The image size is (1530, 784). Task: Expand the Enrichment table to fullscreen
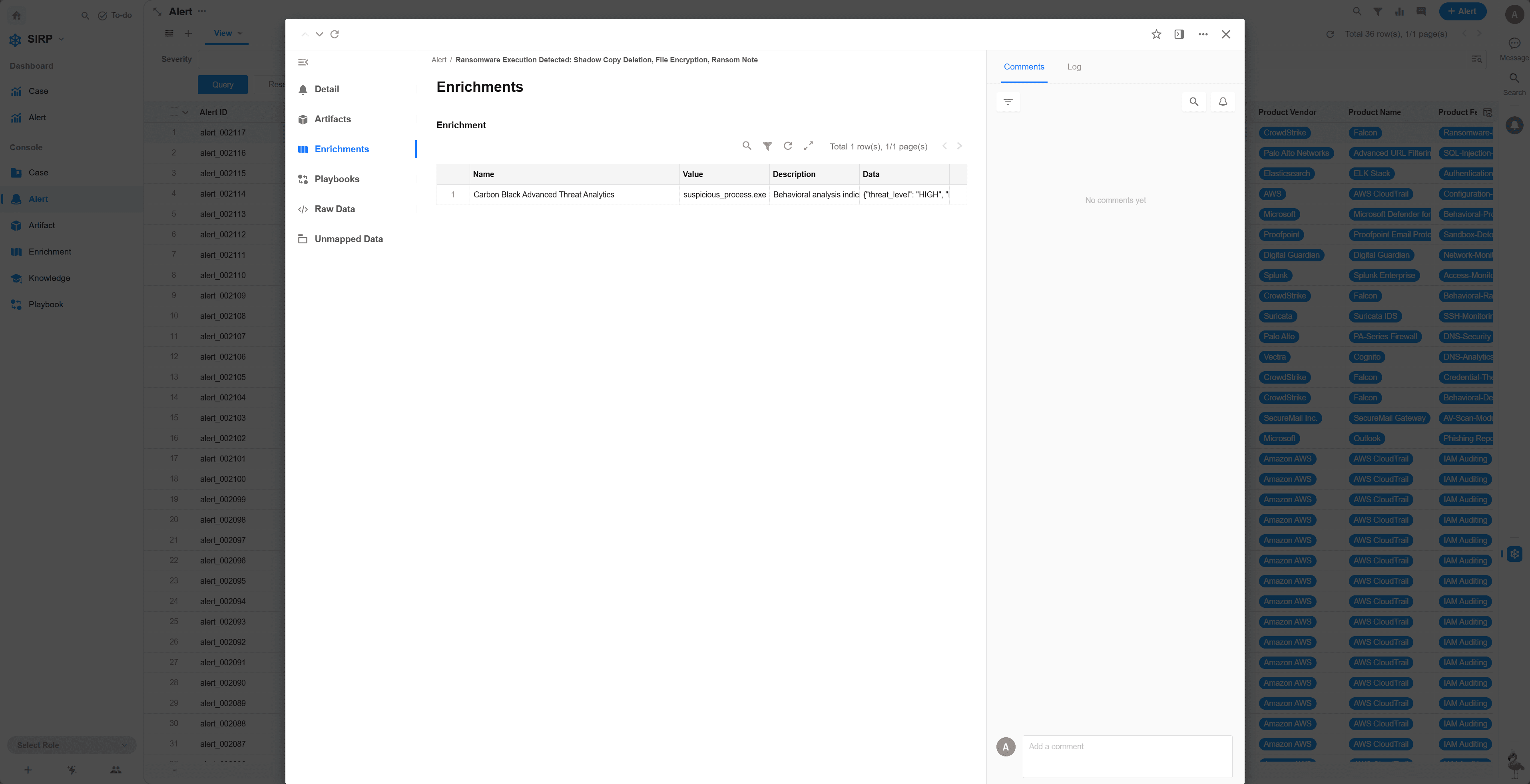point(808,146)
